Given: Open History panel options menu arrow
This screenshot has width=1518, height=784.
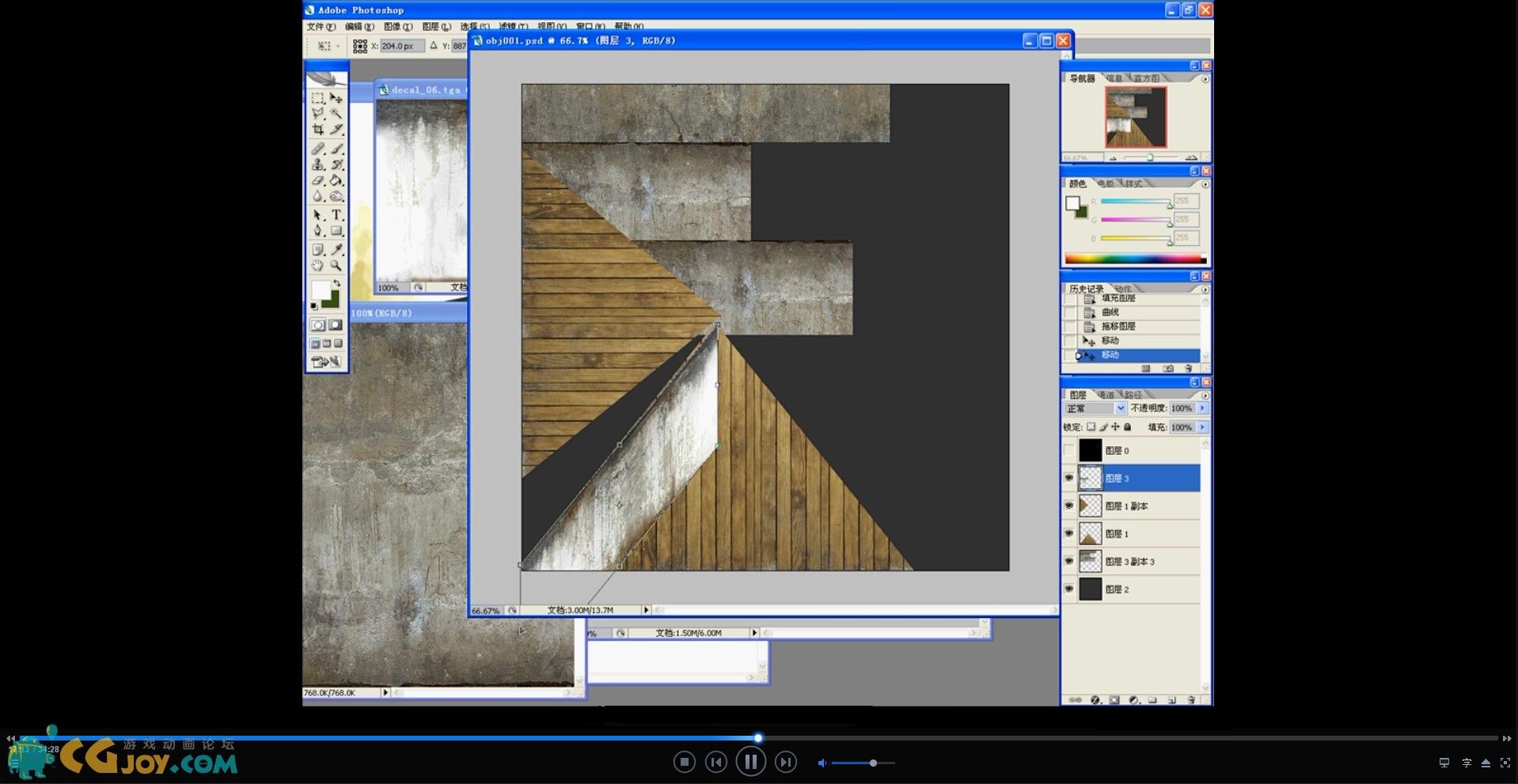Looking at the screenshot, I should pos(1205,289).
